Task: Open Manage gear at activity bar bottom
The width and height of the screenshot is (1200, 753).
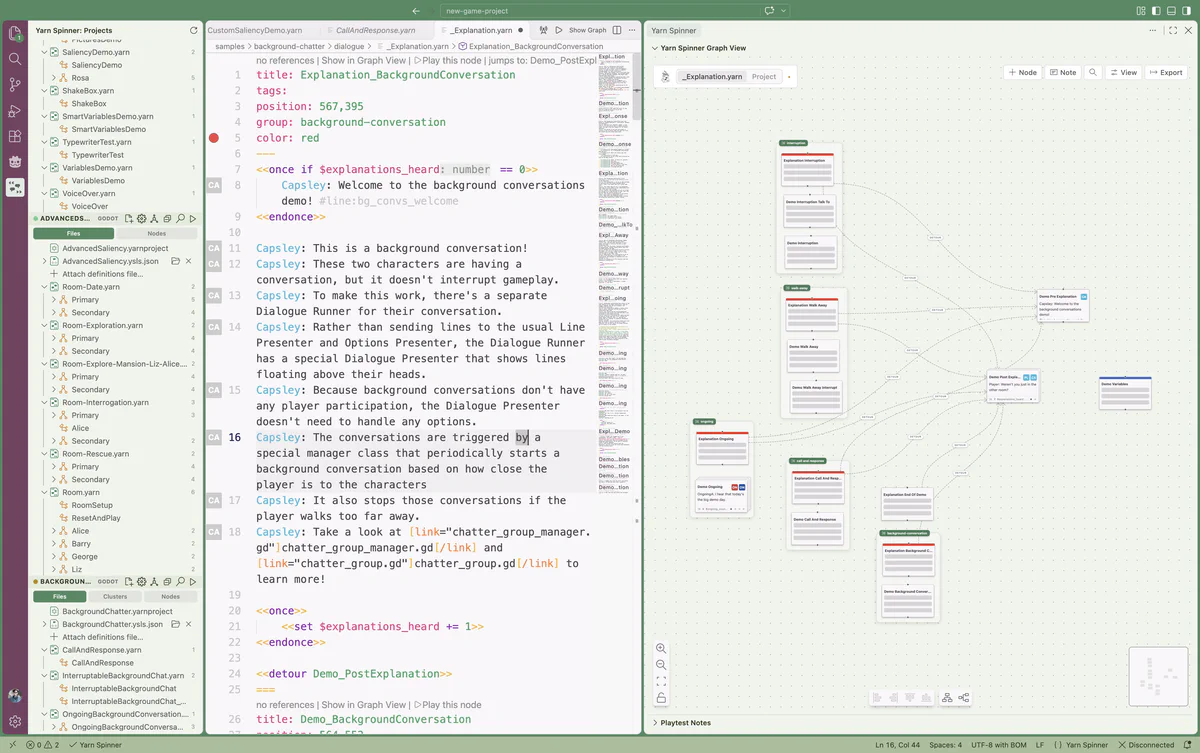Action: [15, 721]
